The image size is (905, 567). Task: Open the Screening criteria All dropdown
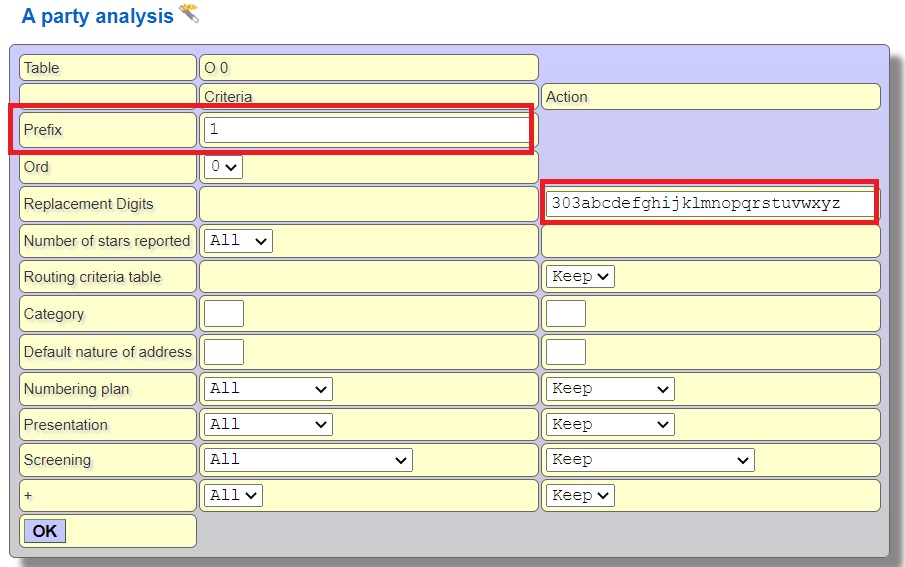tap(308, 460)
